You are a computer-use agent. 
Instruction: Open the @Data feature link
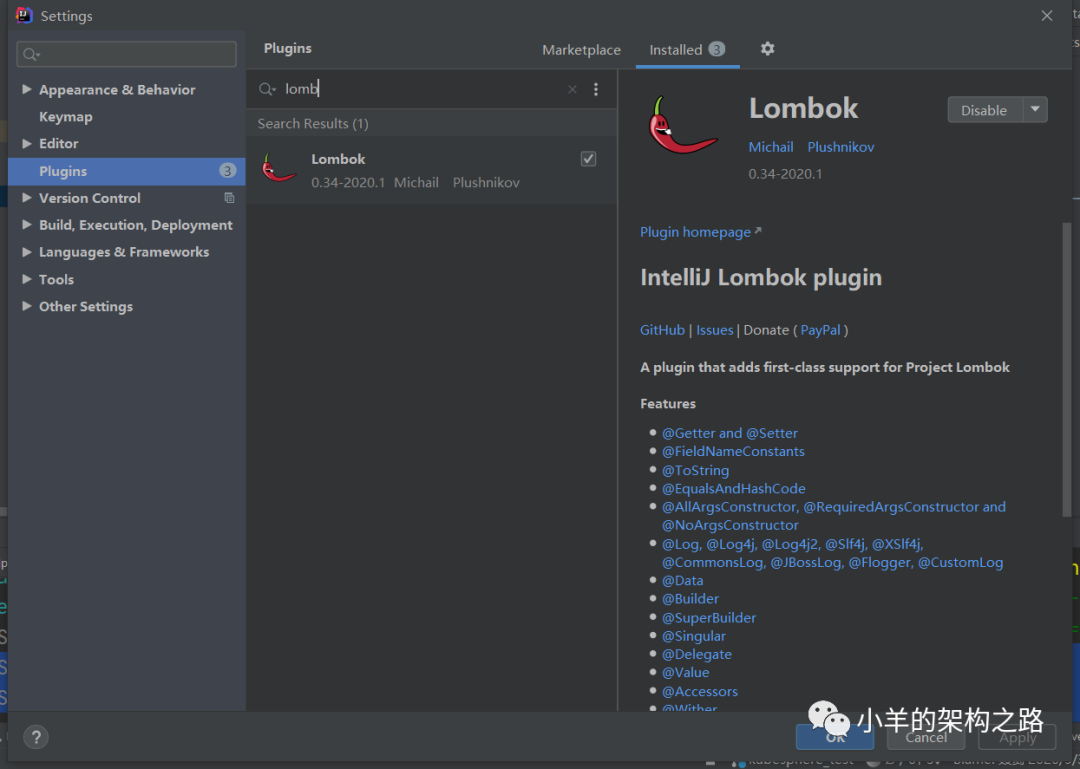pos(683,581)
